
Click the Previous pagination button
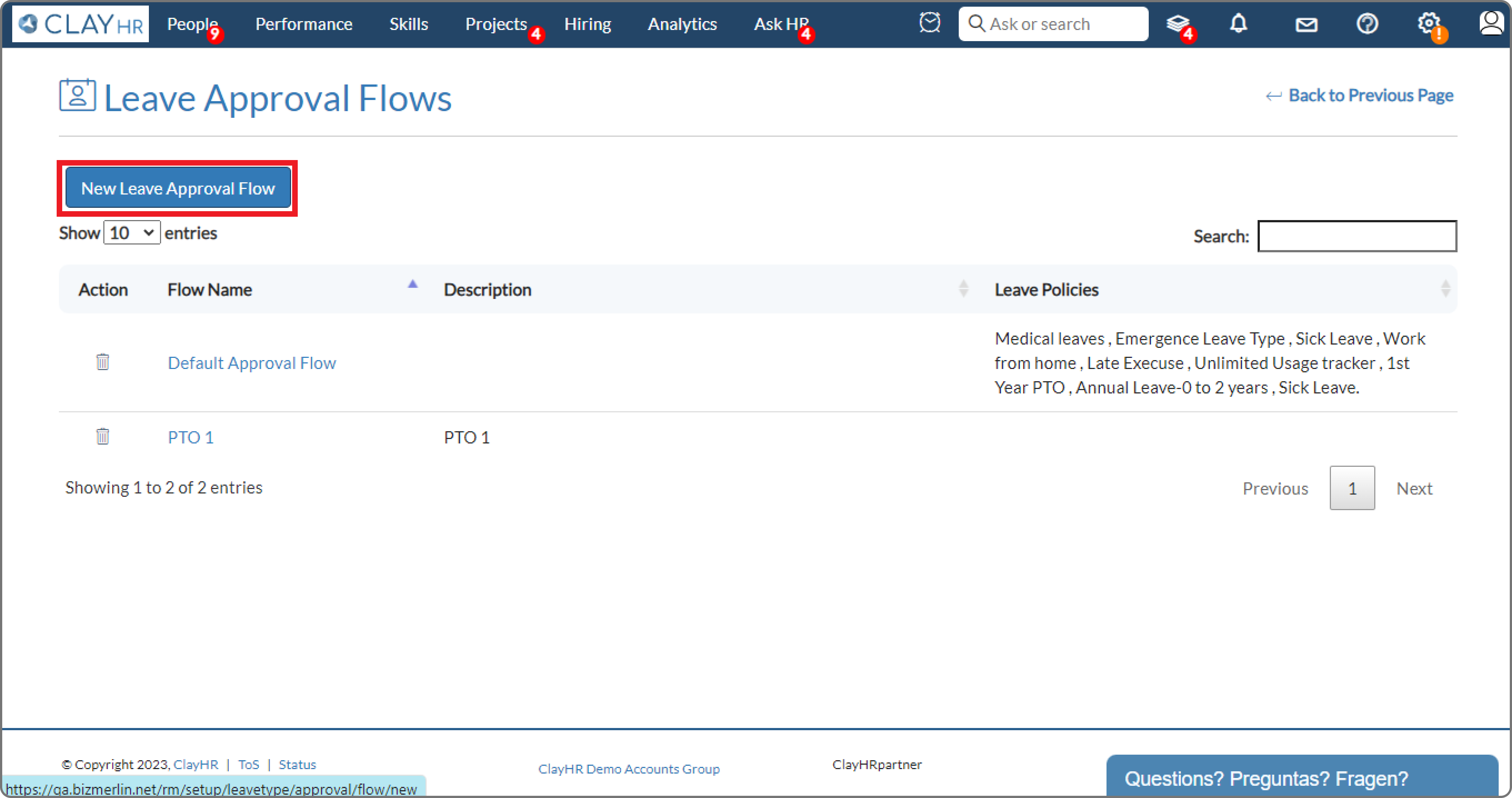pyautogui.click(x=1275, y=488)
